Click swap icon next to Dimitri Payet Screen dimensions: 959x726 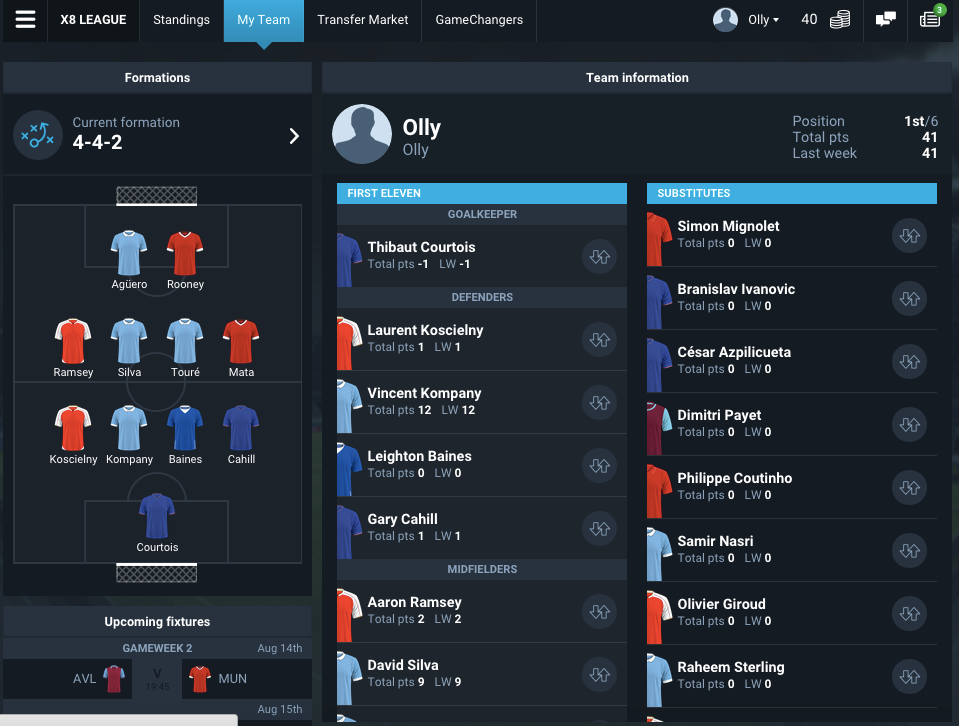pyautogui.click(x=909, y=424)
